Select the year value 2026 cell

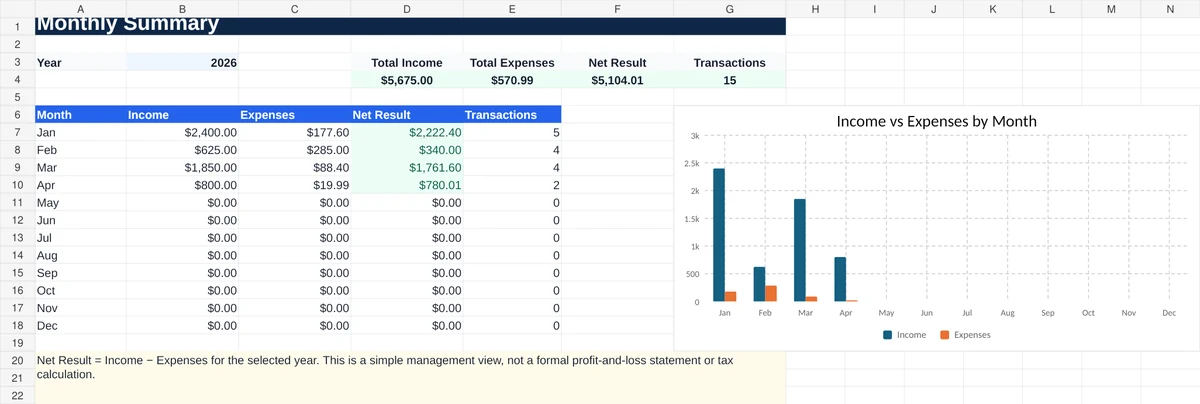[182, 62]
